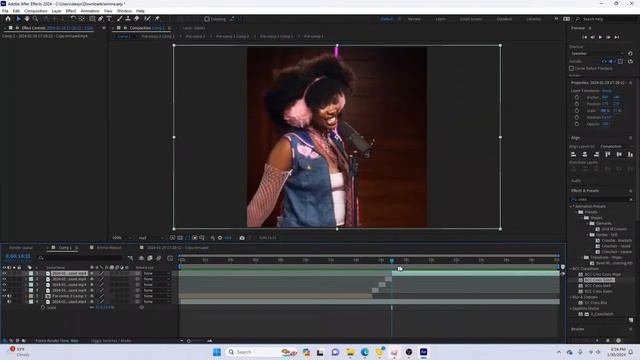Click the Default workspace button
Image resolution: width=640 pixels, height=360 pixels.
[x=387, y=19]
